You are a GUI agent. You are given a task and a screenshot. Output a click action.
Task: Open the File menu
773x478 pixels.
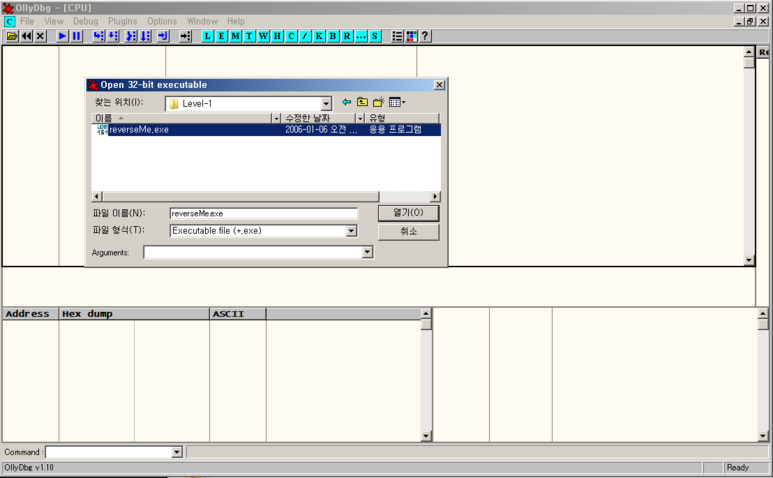coord(27,21)
